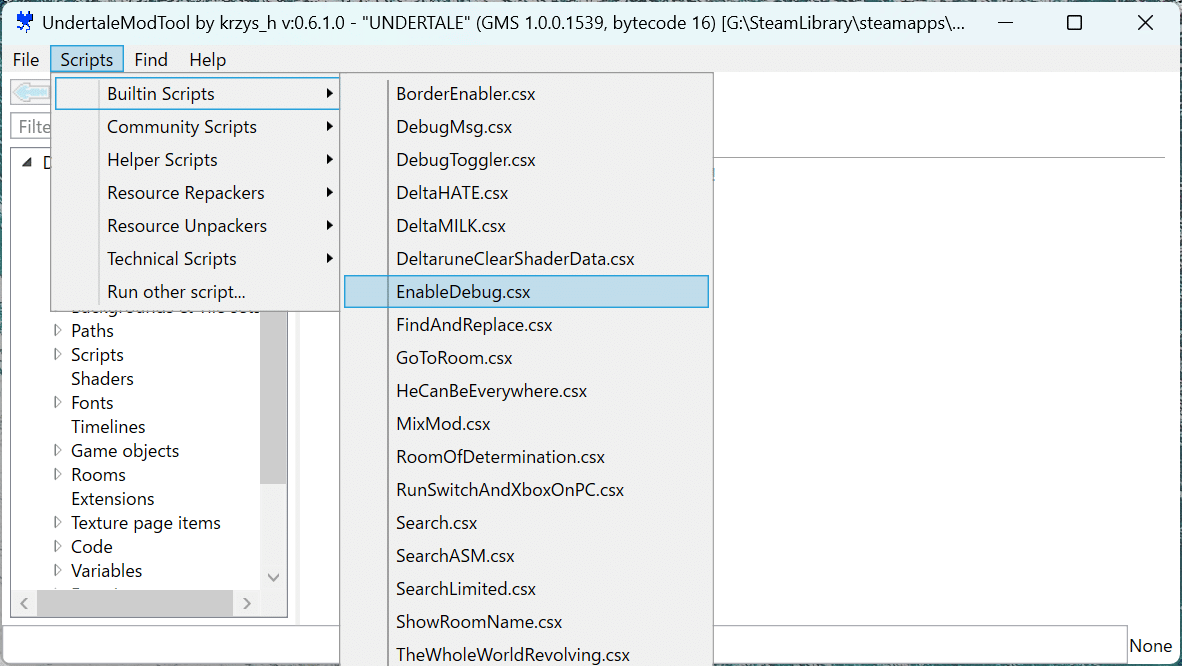Screen dimensions: 1182x666
Task: Select Game objects in the tree
Action: point(125,451)
